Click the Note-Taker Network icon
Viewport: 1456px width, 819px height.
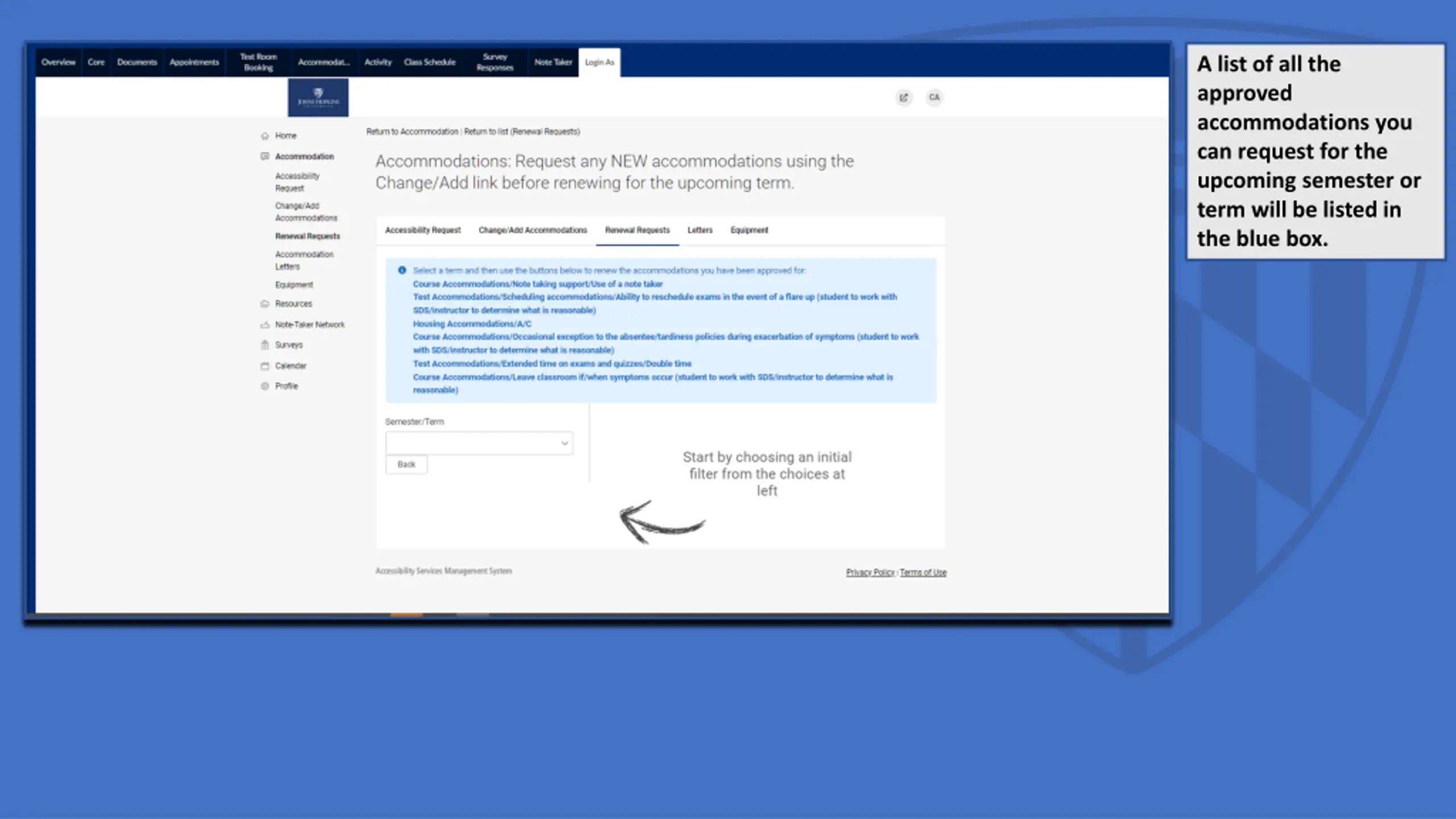(x=264, y=325)
